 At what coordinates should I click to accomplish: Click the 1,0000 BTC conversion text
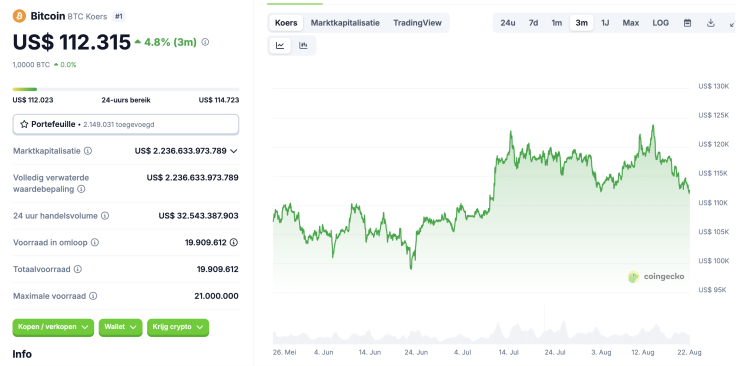coord(31,65)
